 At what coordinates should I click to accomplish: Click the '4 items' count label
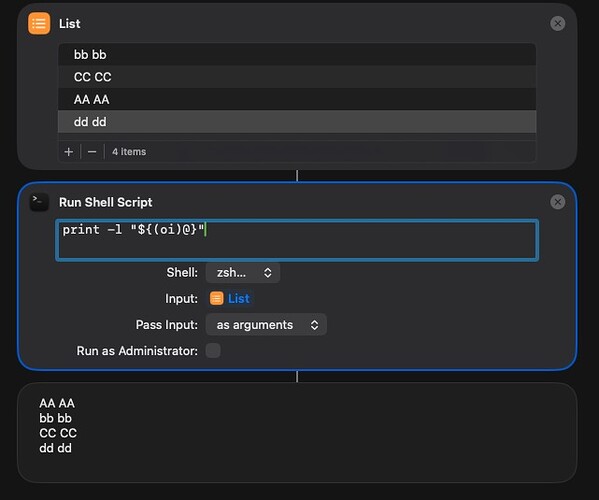click(129, 152)
